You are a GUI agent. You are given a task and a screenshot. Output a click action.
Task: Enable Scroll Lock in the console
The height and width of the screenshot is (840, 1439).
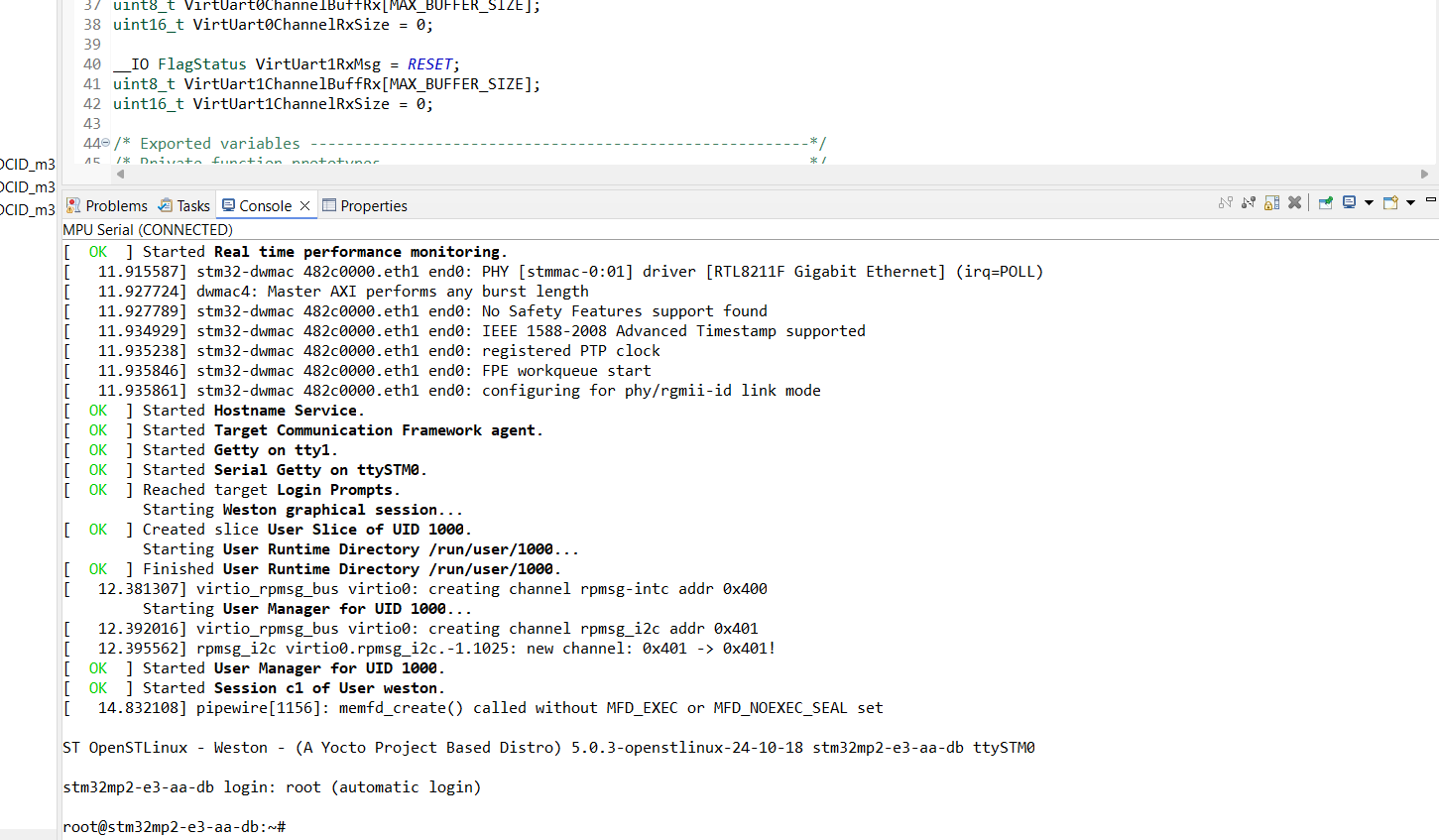1271,202
